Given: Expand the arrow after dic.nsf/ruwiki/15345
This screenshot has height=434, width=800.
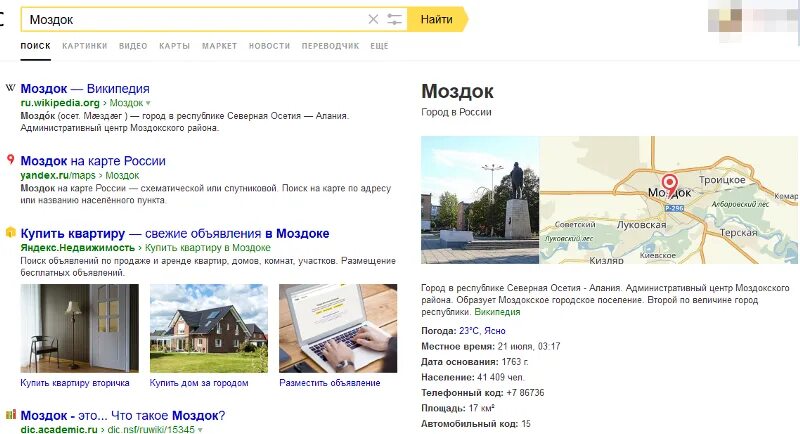Looking at the screenshot, I should coord(200,430).
